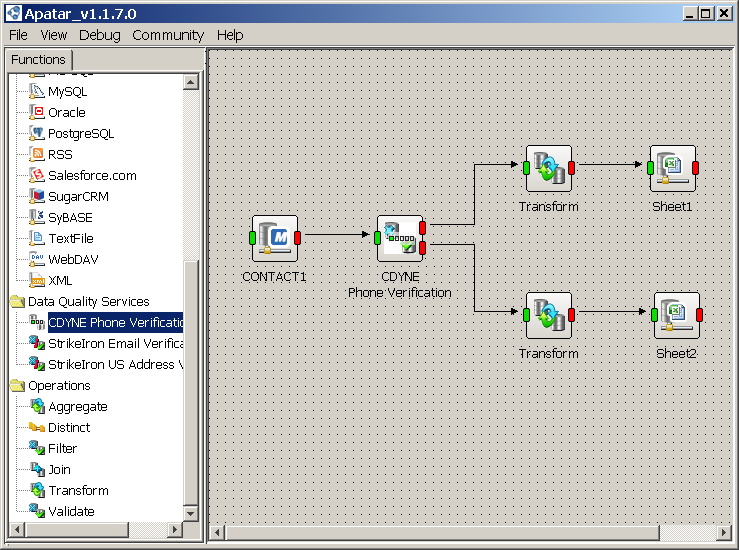Click the Functions tree scroll right arrow
The width and height of the screenshot is (739, 550).
[175, 529]
